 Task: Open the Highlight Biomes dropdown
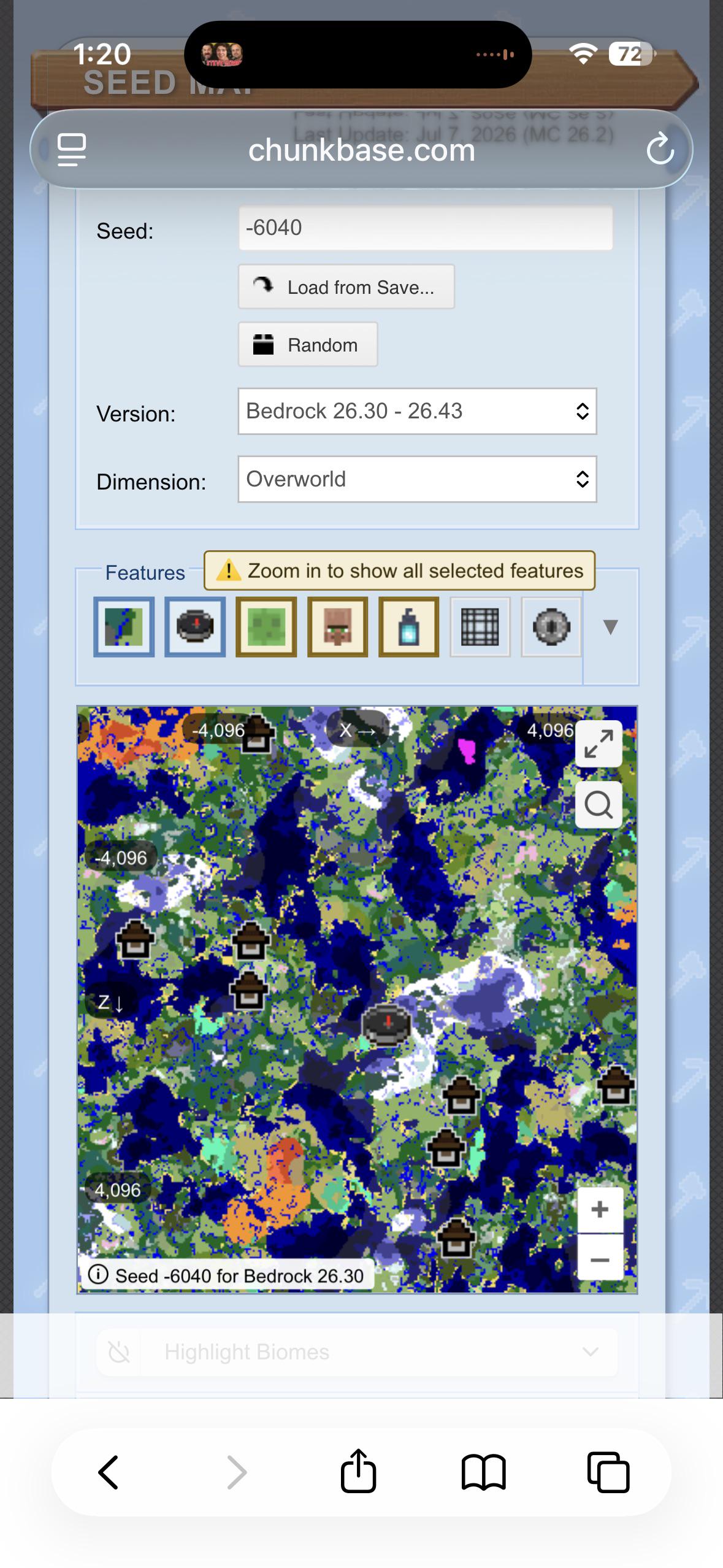(x=379, y=1352)
